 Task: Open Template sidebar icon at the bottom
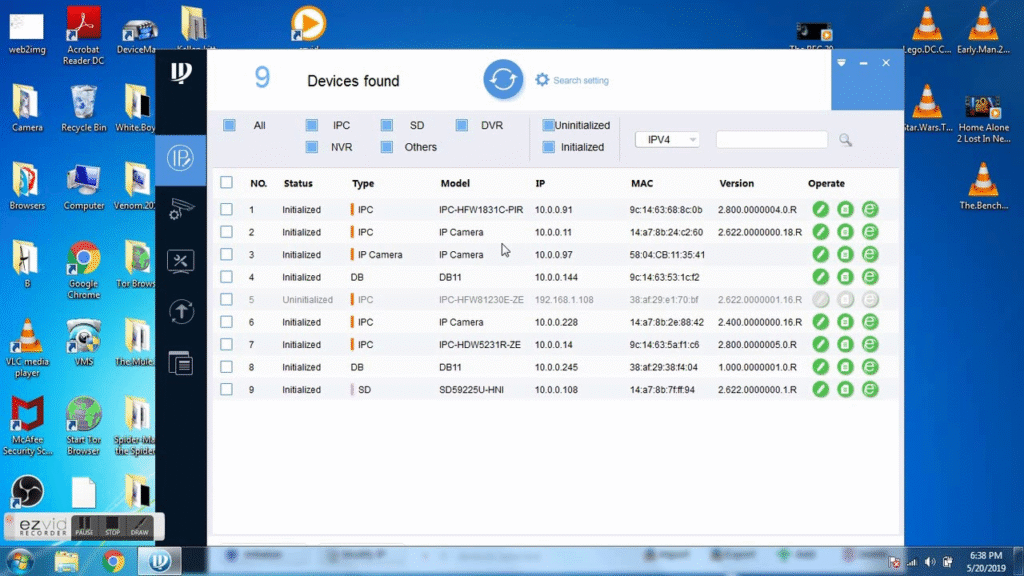pos(181,363)
